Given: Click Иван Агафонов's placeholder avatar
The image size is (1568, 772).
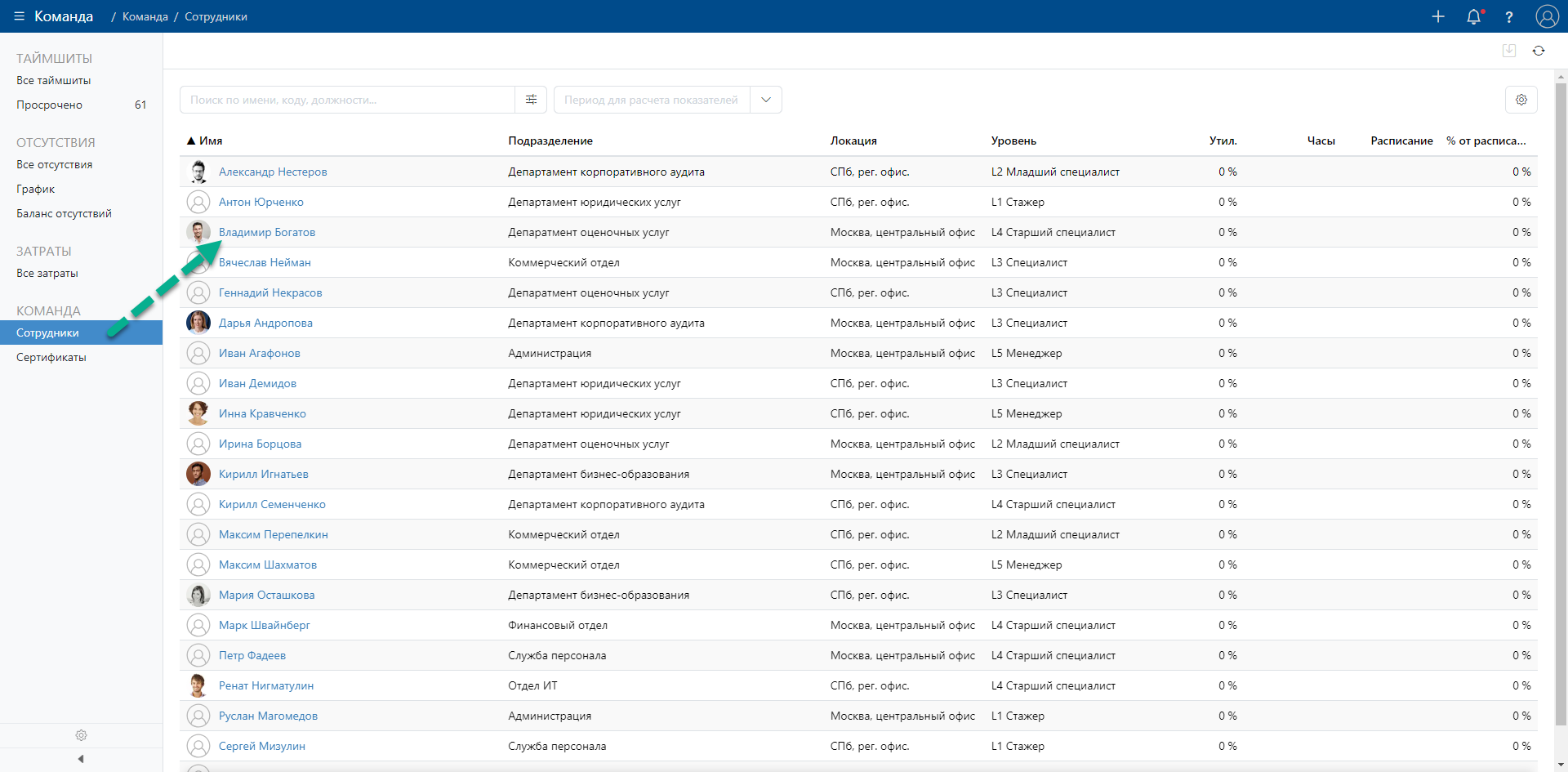Looking at the screenshot, I should (198, 353).
